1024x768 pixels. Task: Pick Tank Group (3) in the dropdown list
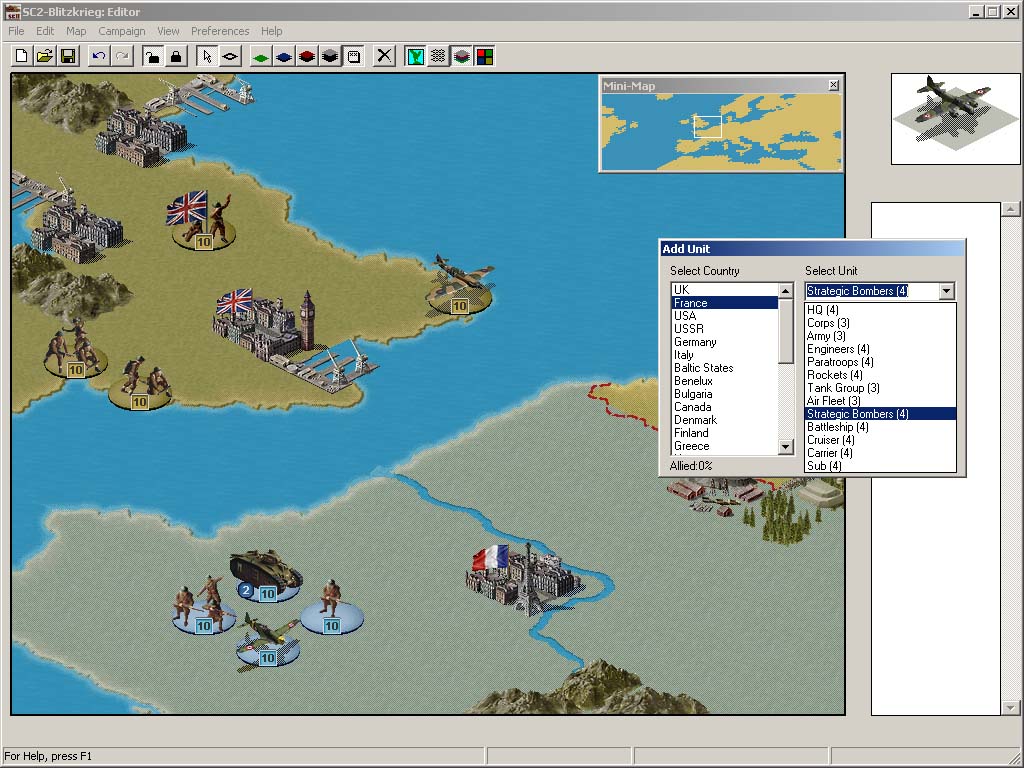[x=843, y=388]
